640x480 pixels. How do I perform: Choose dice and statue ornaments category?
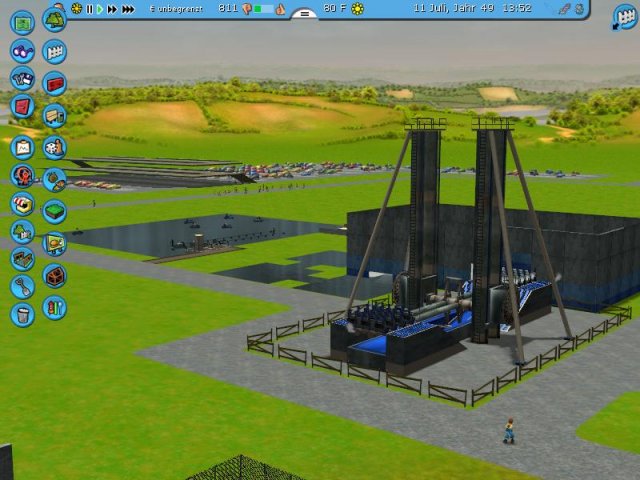click(x=54, y=148)
